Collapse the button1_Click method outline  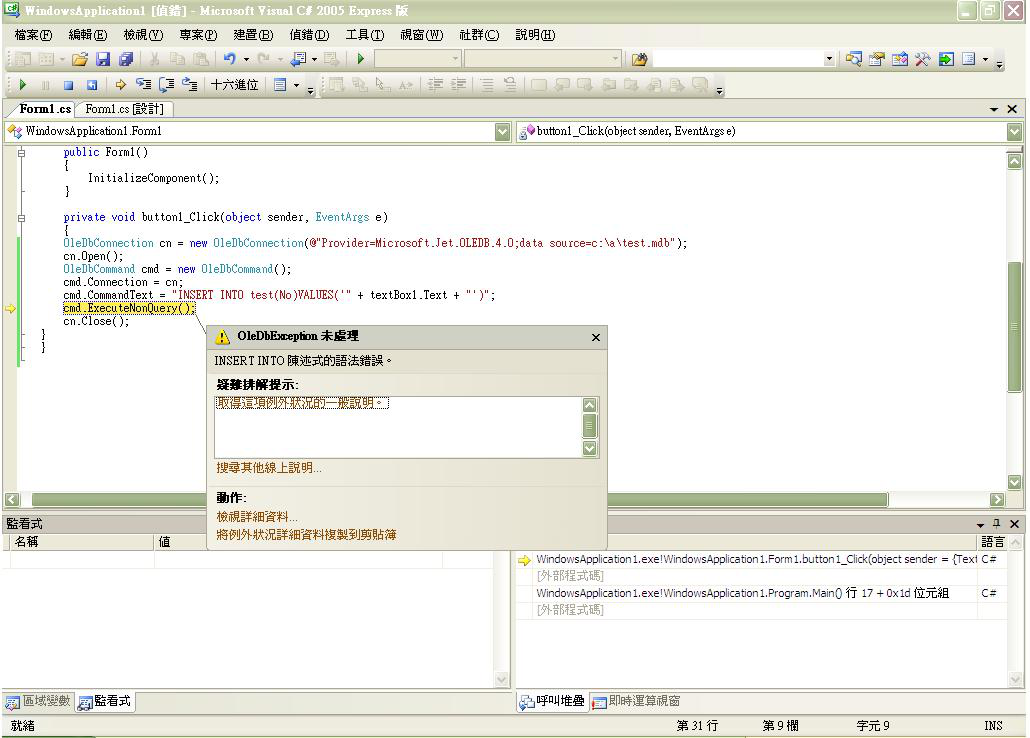[x=21, y=217]
